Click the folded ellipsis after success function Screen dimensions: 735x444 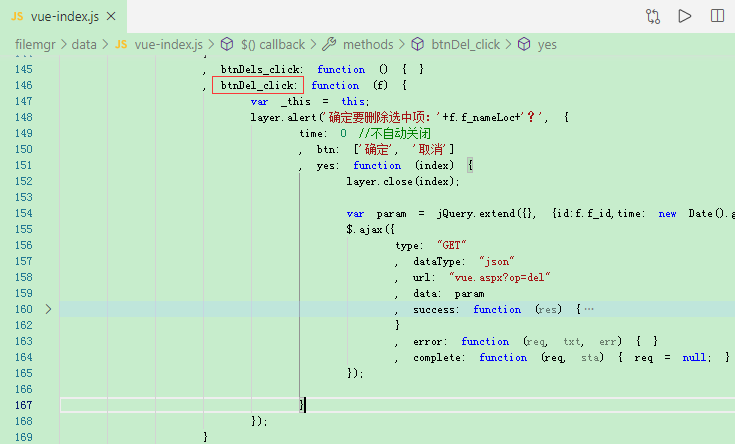[589, 309]
